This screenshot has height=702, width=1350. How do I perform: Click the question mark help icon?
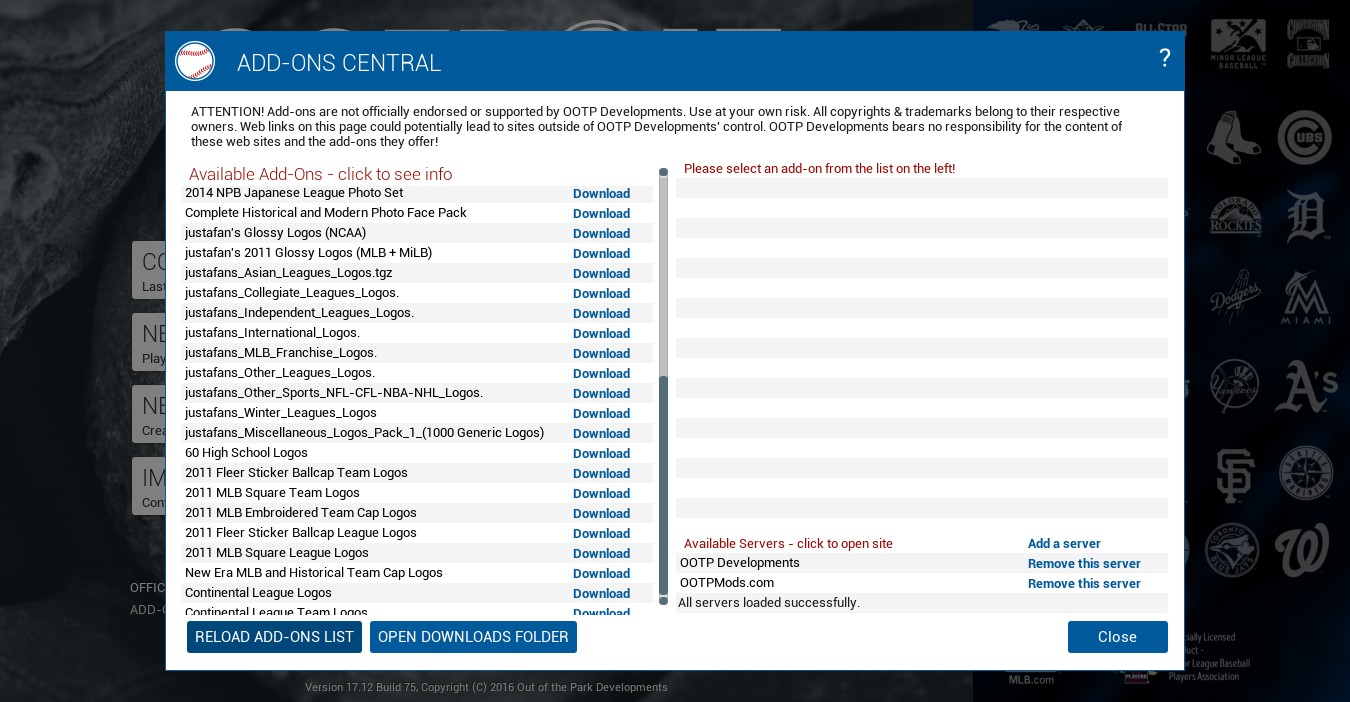pos(1164,58)
